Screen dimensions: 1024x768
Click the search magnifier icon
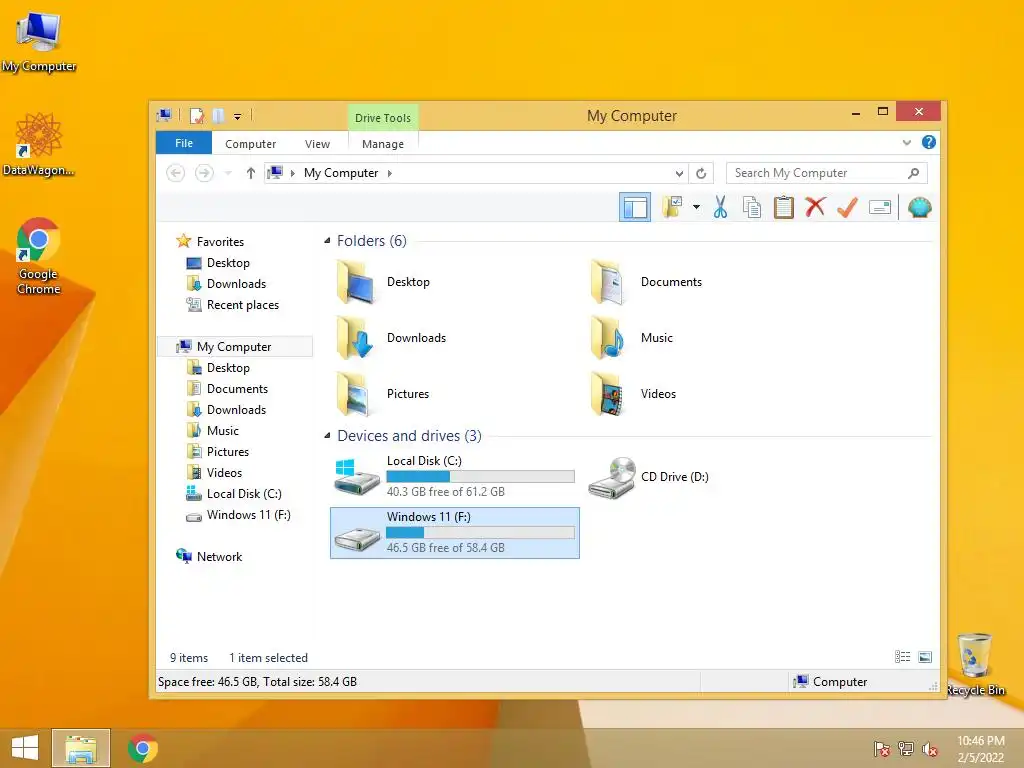[x=914, y=173]
